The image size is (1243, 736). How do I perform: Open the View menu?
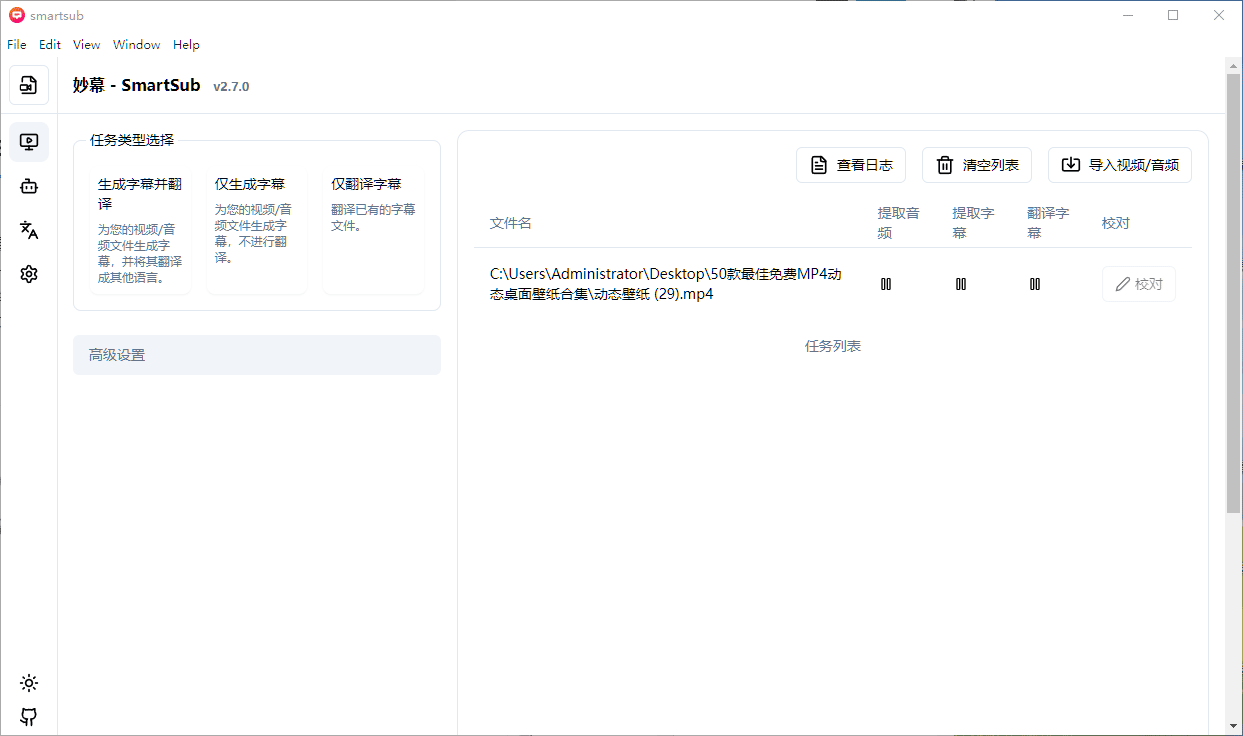[x=86, y=44]
